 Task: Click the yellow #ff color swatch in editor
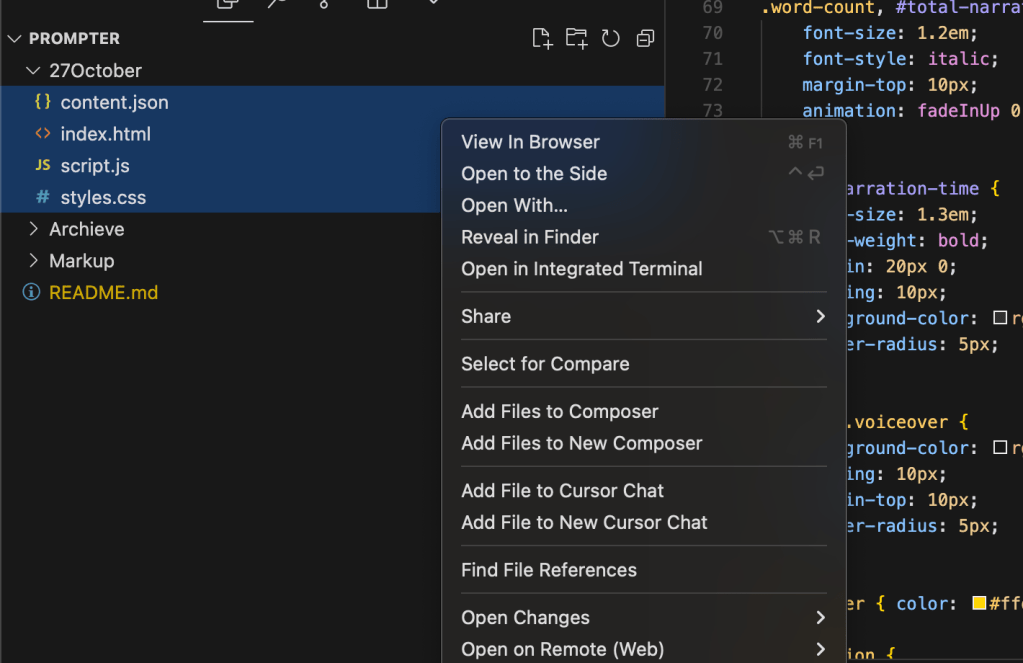[x=979, y=603]
